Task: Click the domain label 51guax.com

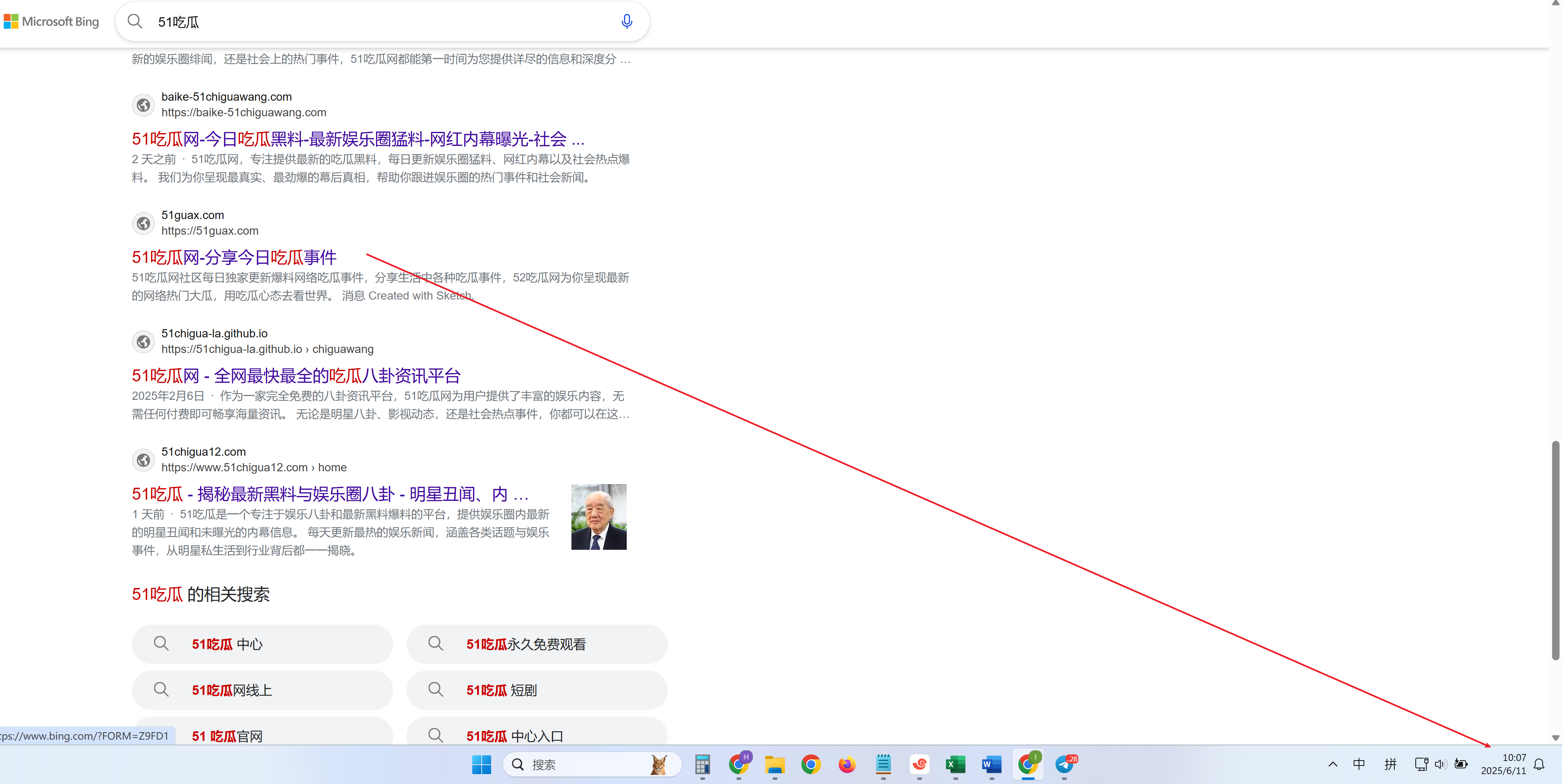Action: tap(193, 214)
